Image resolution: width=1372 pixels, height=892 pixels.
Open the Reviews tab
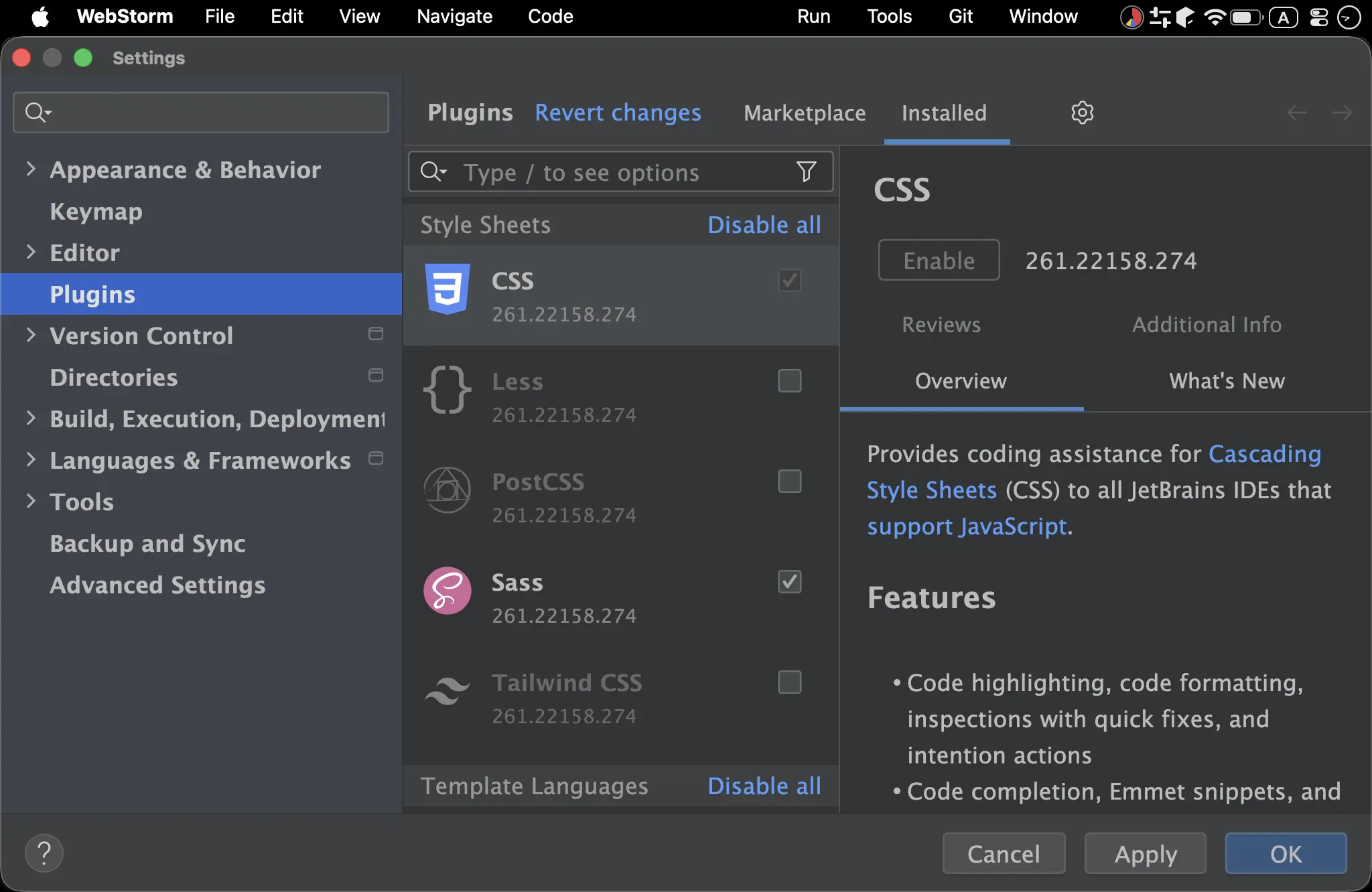point(941,325)
